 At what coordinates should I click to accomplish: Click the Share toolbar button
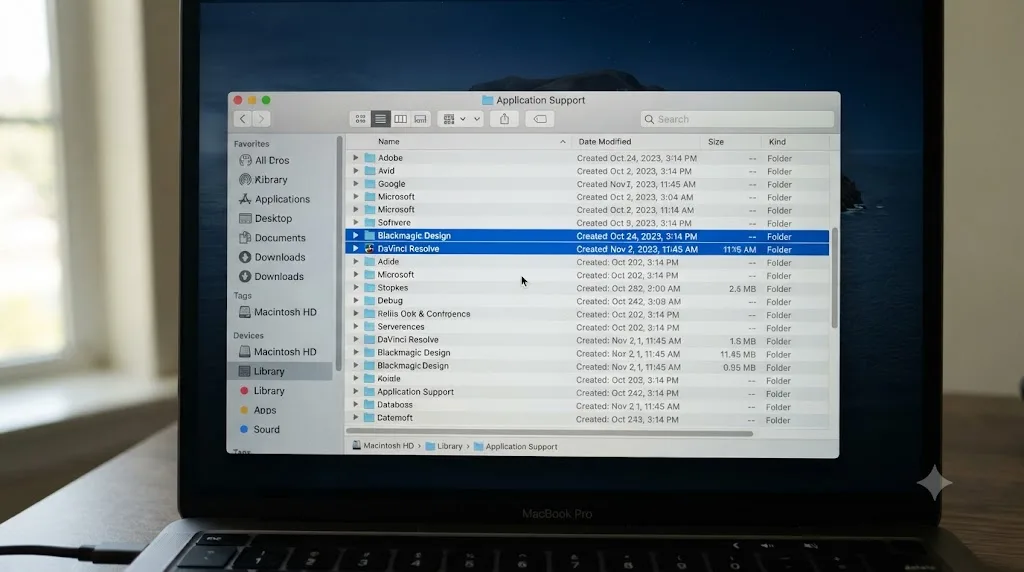pyautogui.click(x=504, y=119)
